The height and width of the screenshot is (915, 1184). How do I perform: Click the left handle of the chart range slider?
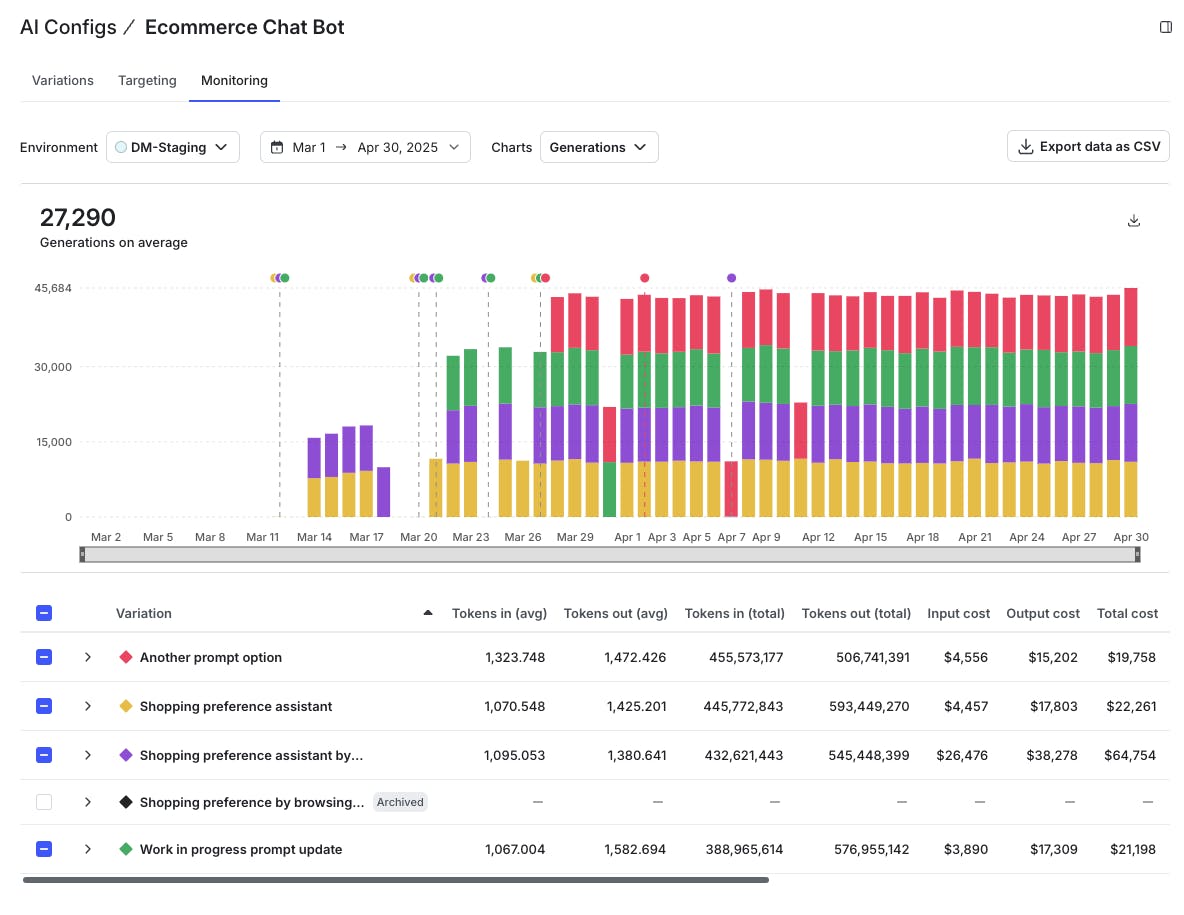point(82,555)
